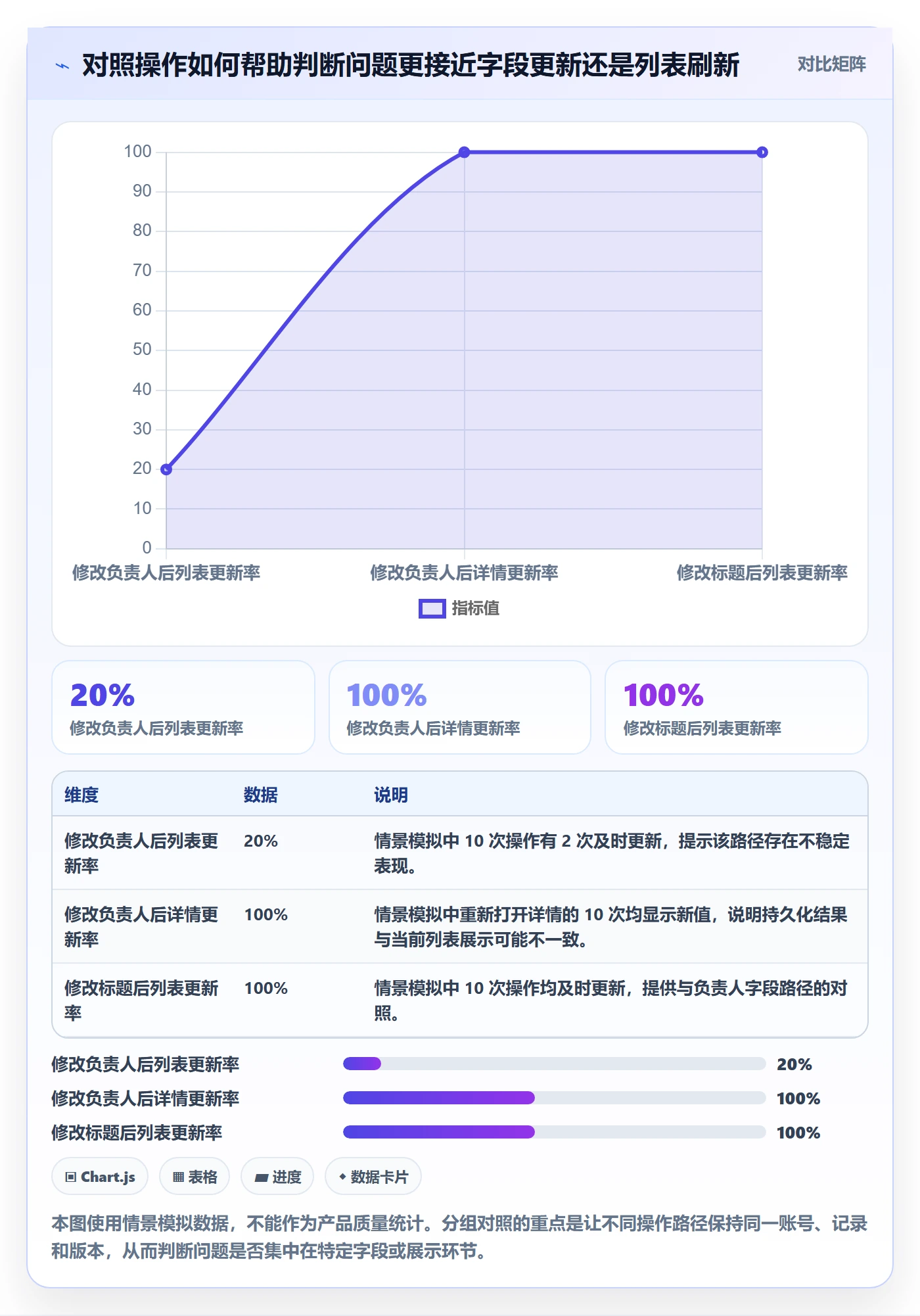Viewport: 920px width, 1316px height.
Task: Click the 20% progress bar for 修改负责人后列表更新率
Action: [x=555, y=1064]
